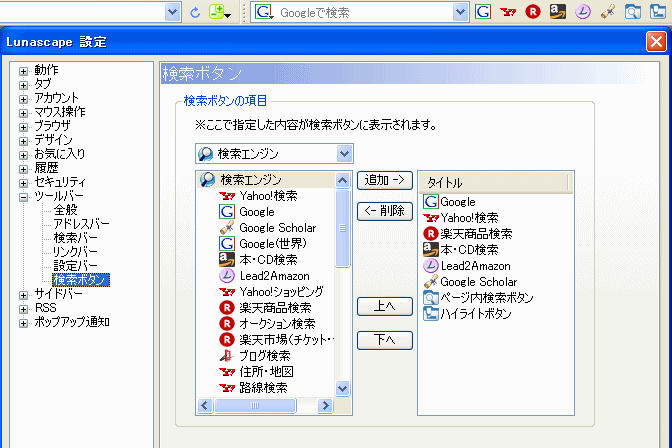Click the 下へ button
672x448 pixels.
pos(384,340)
